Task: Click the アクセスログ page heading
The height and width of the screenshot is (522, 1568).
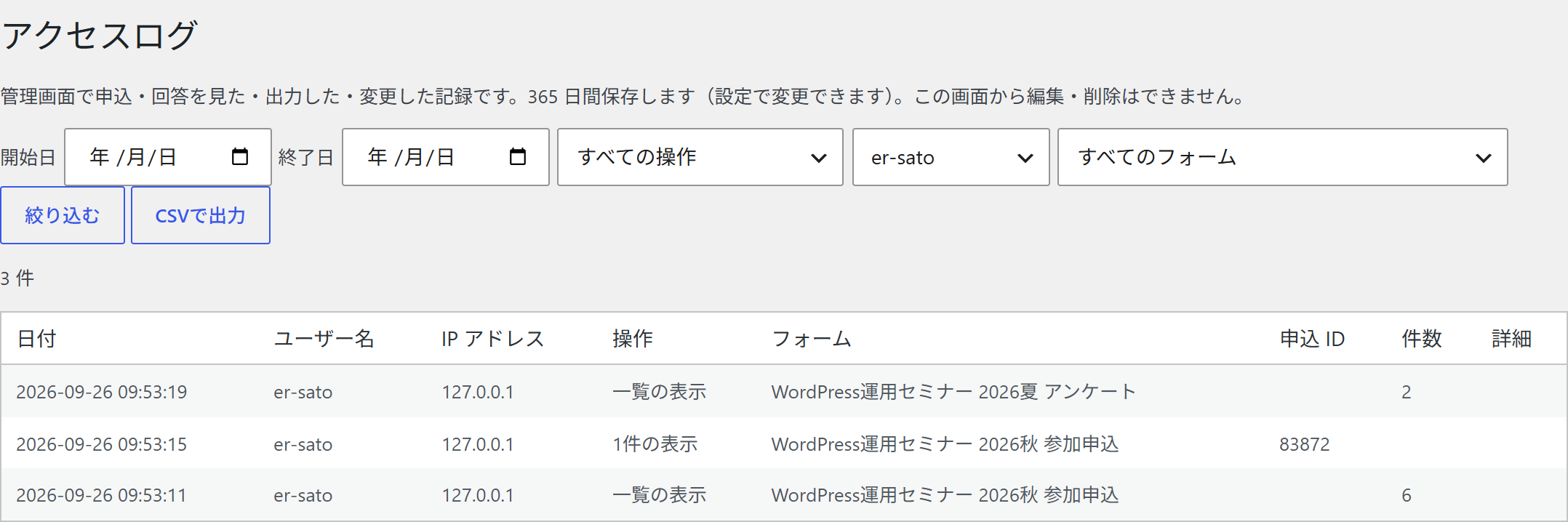Action: pyautogui.click(x=100, y=35)
